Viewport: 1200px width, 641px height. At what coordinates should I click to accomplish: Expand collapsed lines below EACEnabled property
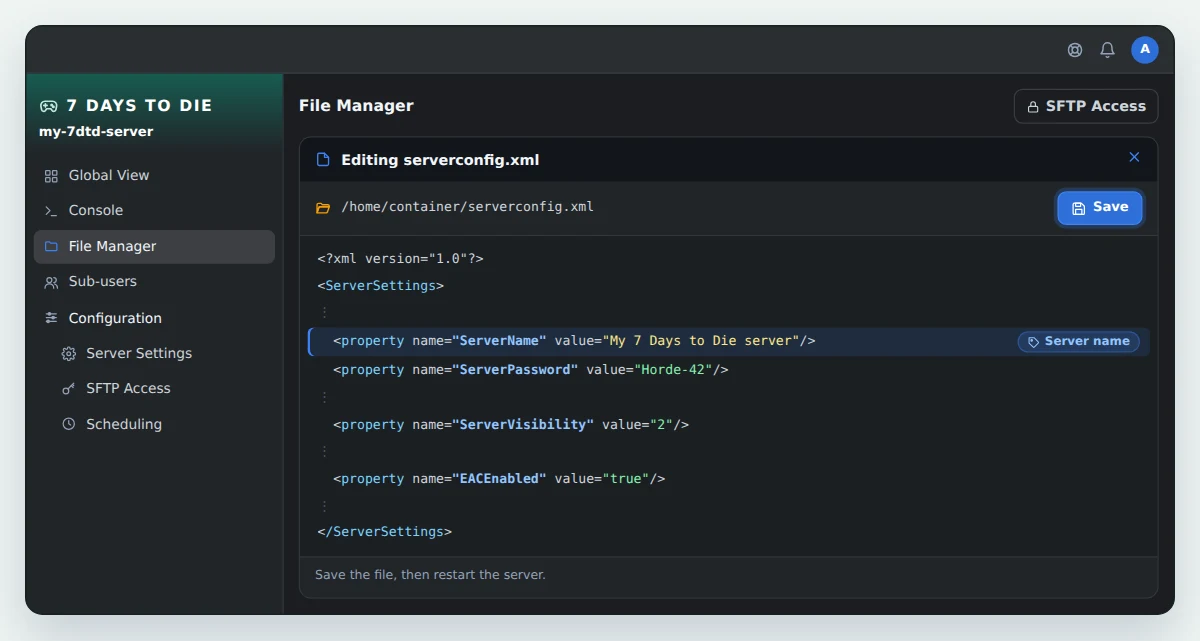[x=324, y=506]
